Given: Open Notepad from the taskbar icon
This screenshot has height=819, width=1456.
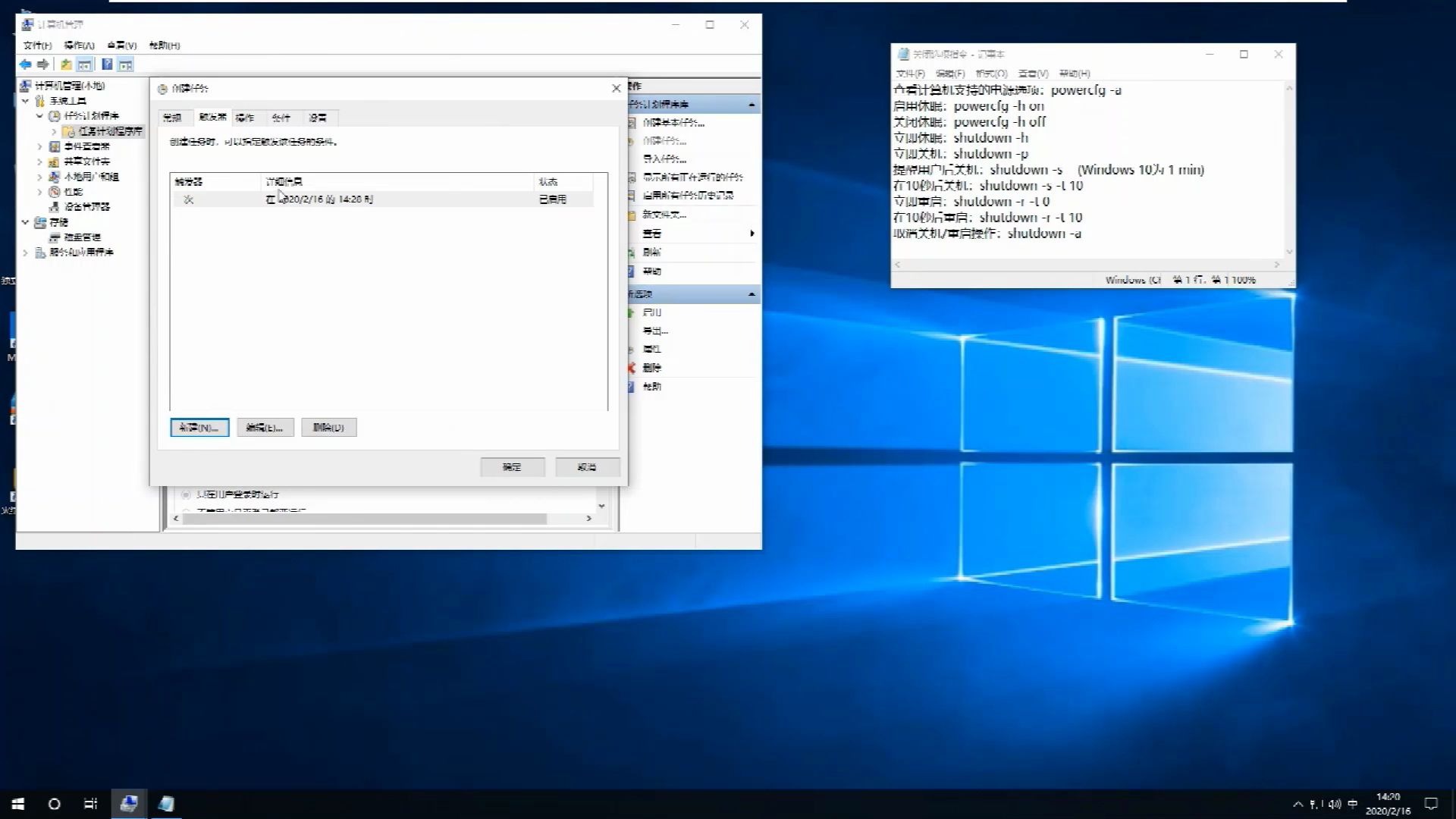Looking at the screenshot, I should (166, 804).
